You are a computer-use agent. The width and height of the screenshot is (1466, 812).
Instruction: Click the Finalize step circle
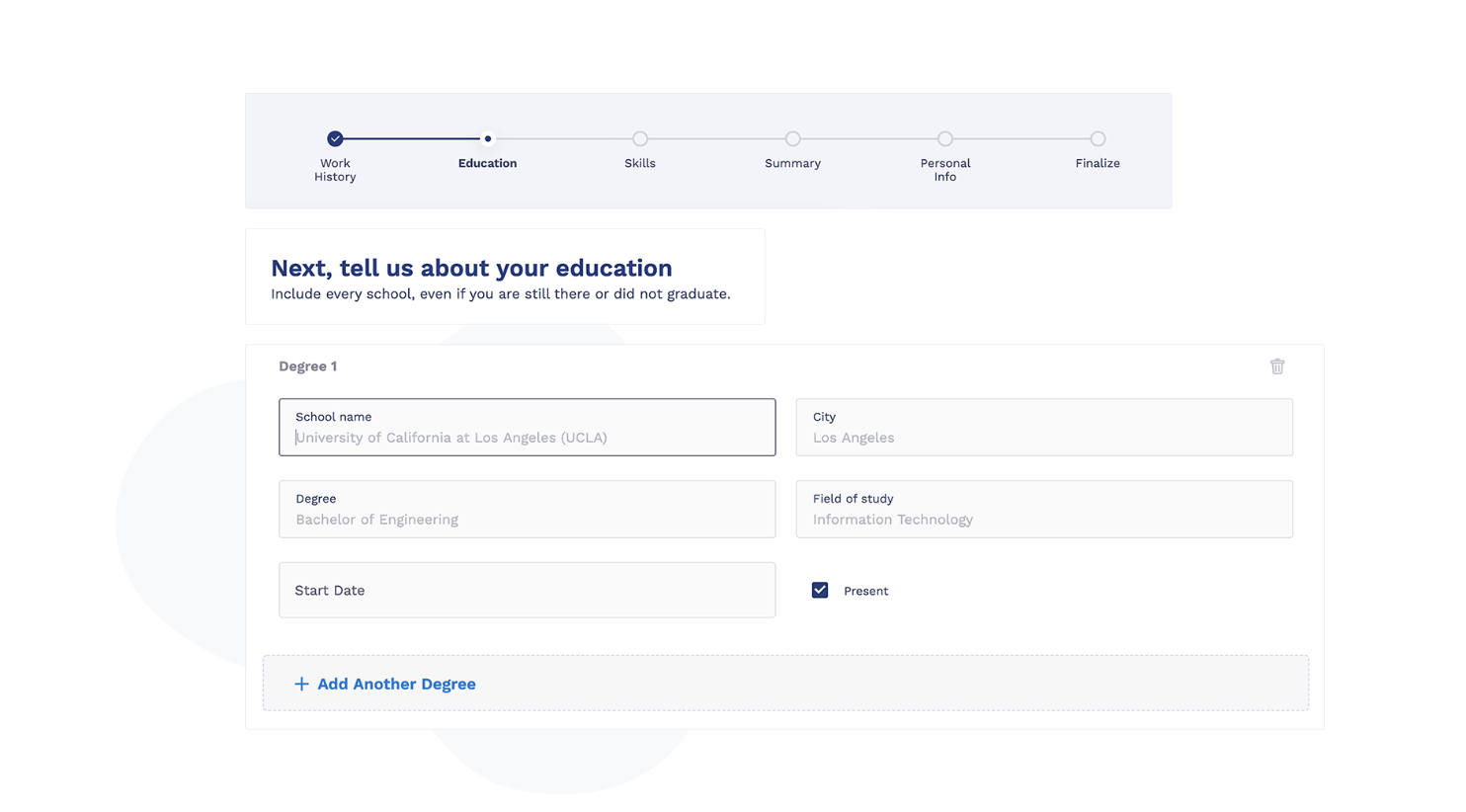(x=1098, y=138)
